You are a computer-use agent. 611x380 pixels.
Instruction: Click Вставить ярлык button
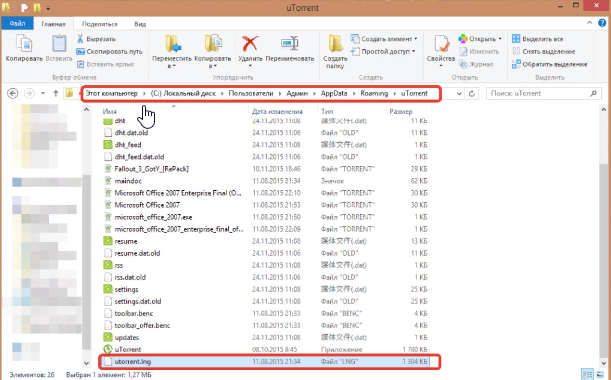105,64
